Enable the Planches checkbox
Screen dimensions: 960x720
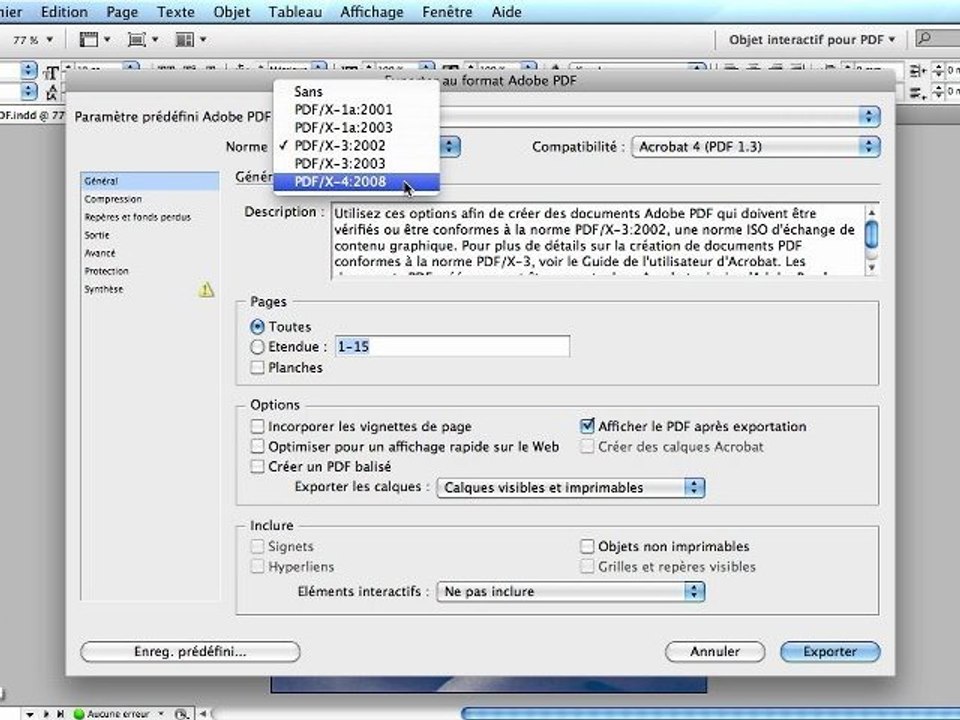coord(257,367)
